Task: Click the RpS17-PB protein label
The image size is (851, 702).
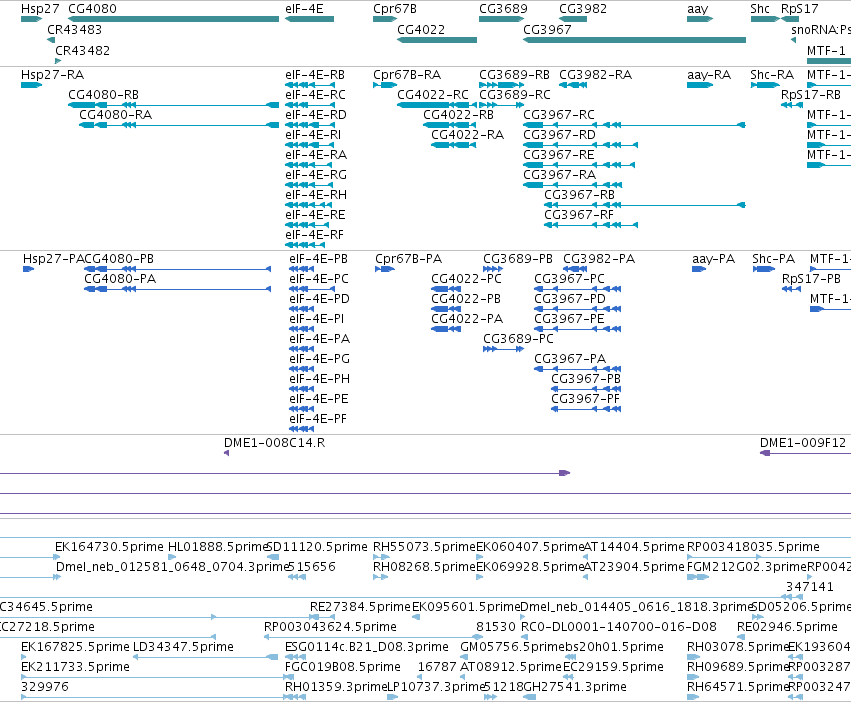Action: pyautogui.click(x=811, y=279)
